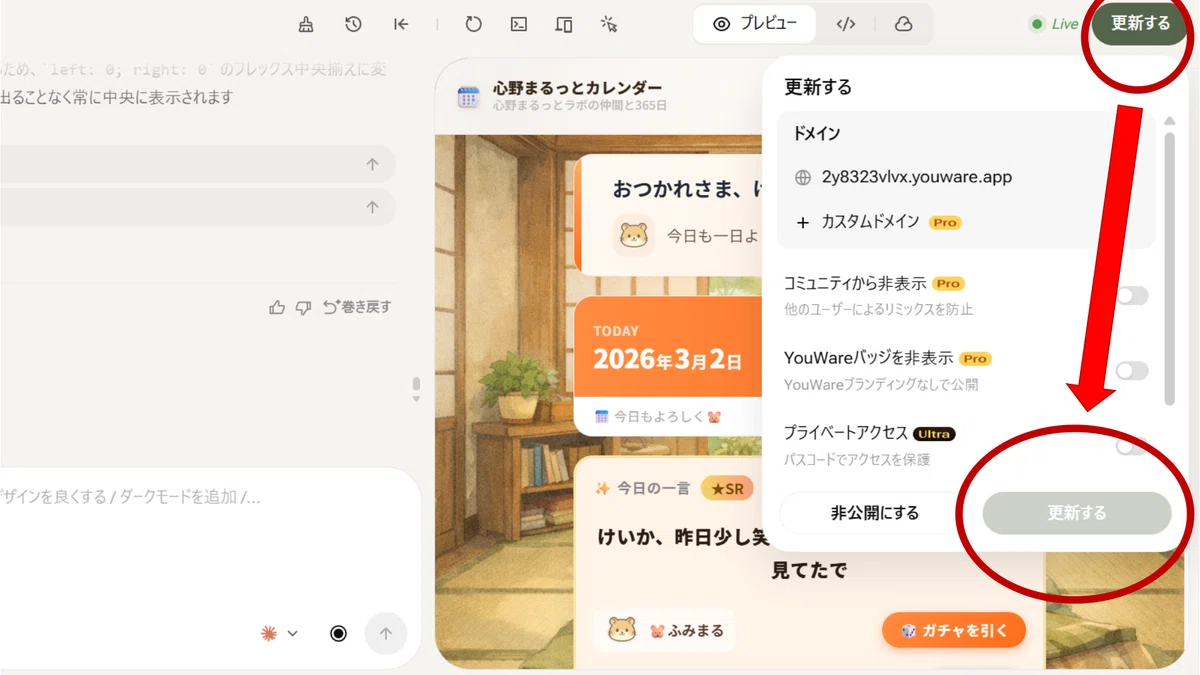The width and height of the screenshot is (1200, 675).
Task: Click the ドメイン section heading
Action: (816, 133)
